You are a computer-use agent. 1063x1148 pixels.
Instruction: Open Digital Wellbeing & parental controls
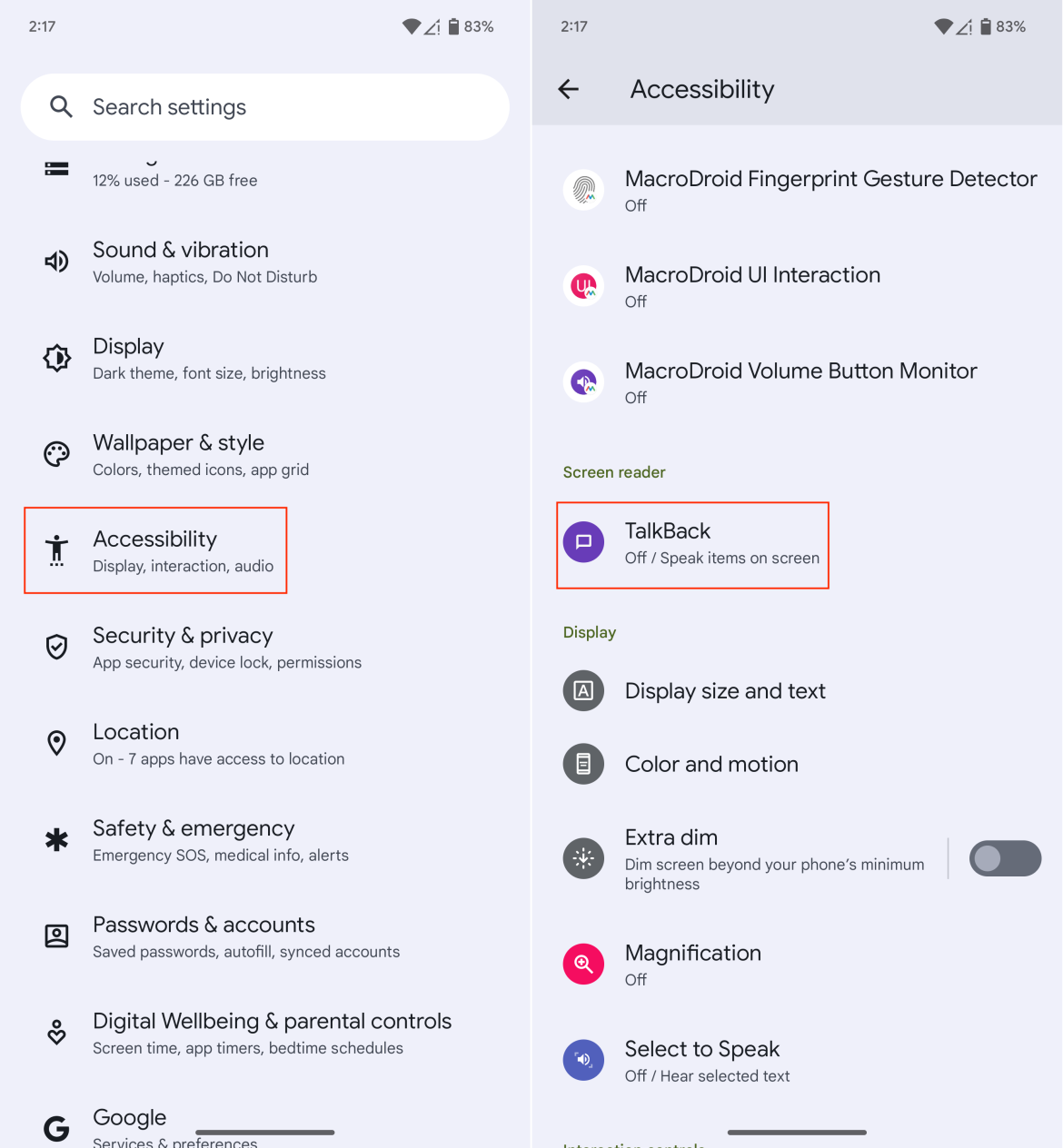pos(272,1033)
